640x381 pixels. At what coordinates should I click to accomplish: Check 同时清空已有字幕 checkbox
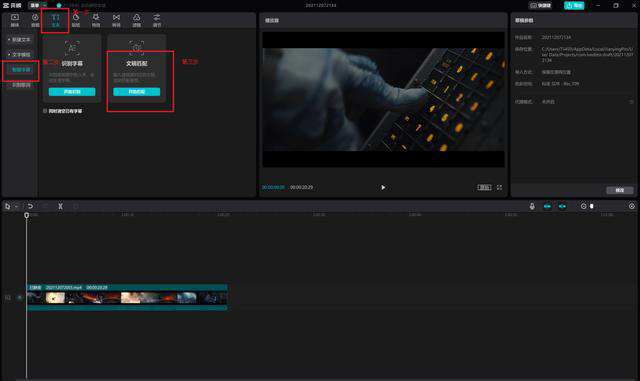[45, 111]
